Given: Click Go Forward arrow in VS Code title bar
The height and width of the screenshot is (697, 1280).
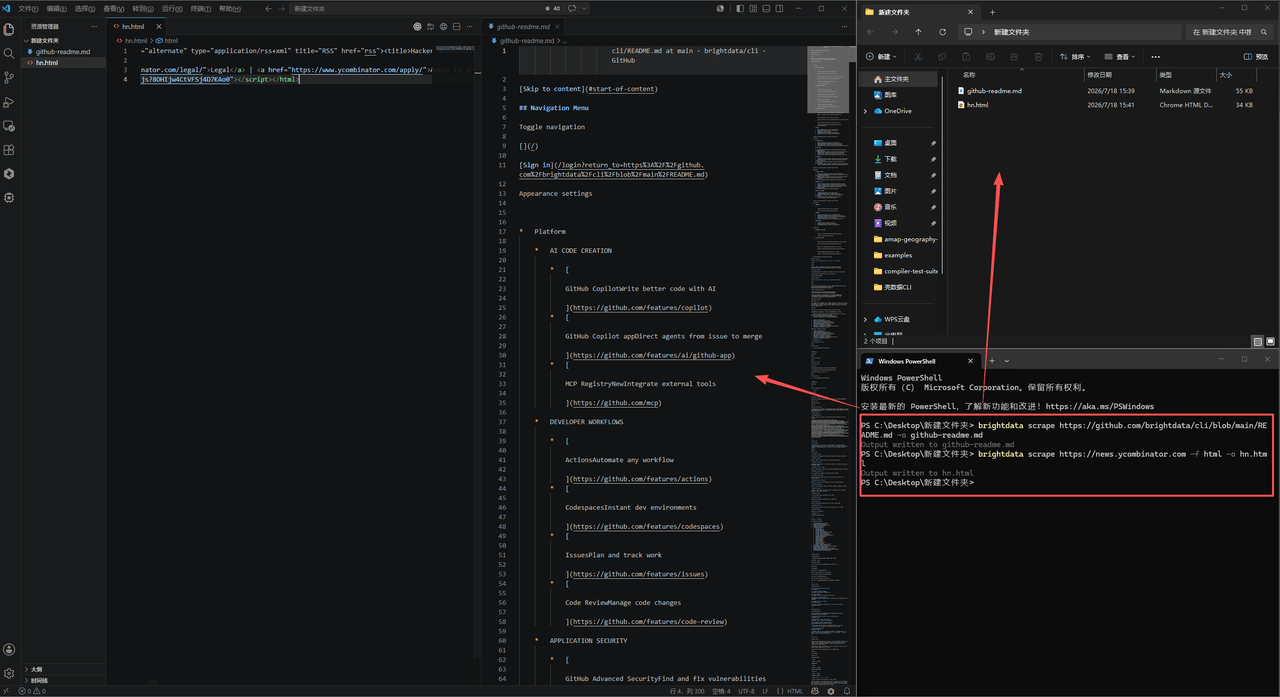Looking at the screenshot, I should (282, 8).
